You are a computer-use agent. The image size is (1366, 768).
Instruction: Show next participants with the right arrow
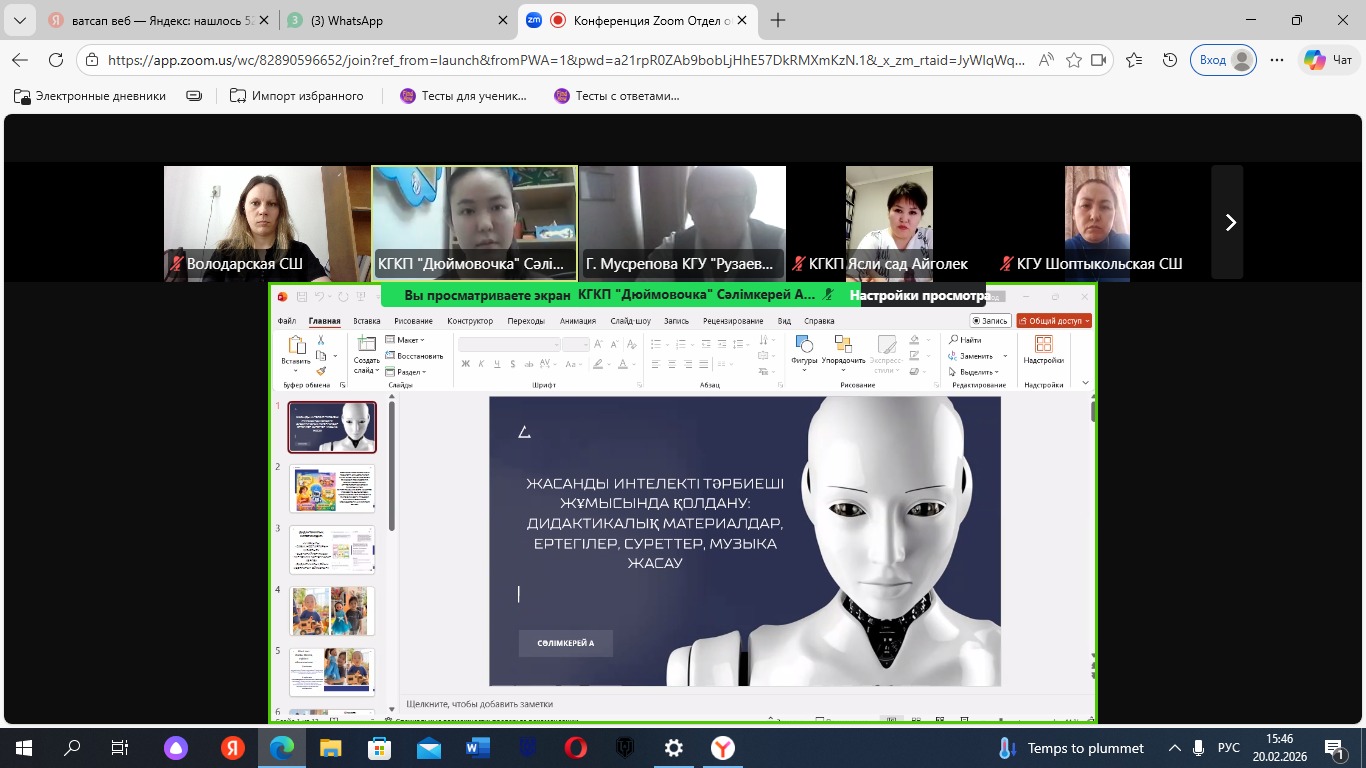click(x=1230, y=223)
